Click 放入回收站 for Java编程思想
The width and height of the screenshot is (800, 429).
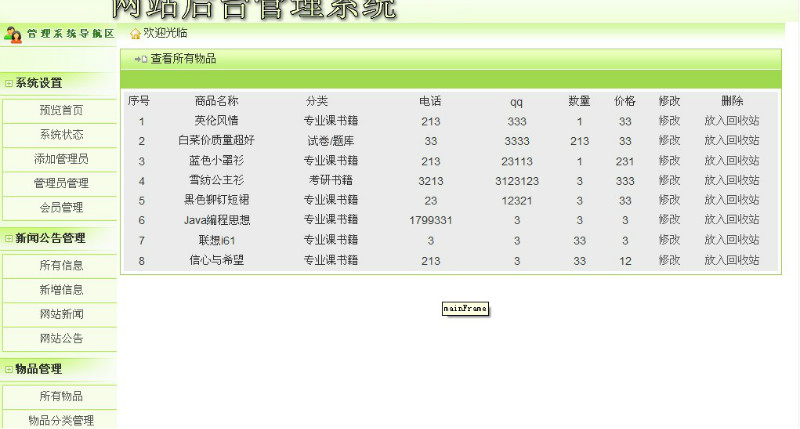(731, 220)
